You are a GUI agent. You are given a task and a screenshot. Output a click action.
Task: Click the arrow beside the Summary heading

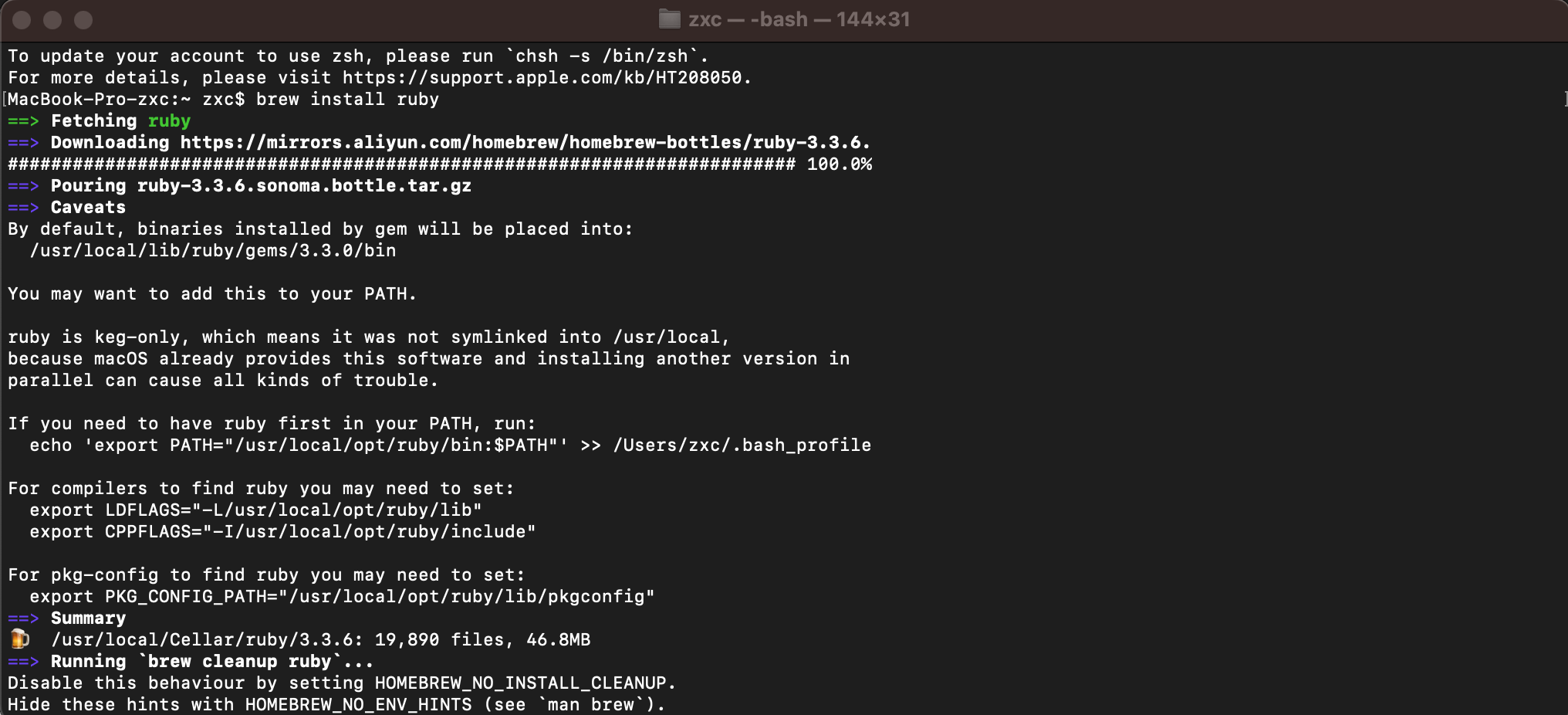coord(23,618)
